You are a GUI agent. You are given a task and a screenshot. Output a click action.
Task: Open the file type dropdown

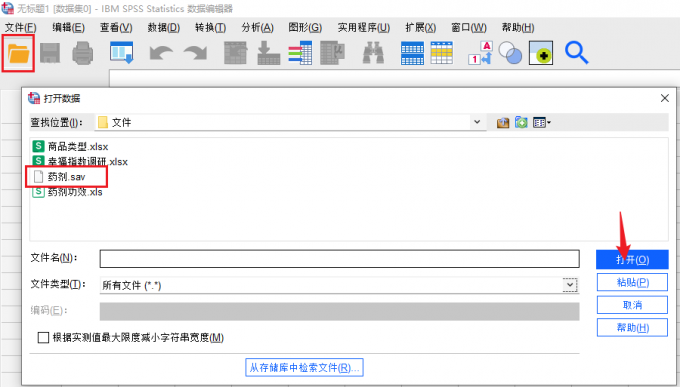coord(570,285)
